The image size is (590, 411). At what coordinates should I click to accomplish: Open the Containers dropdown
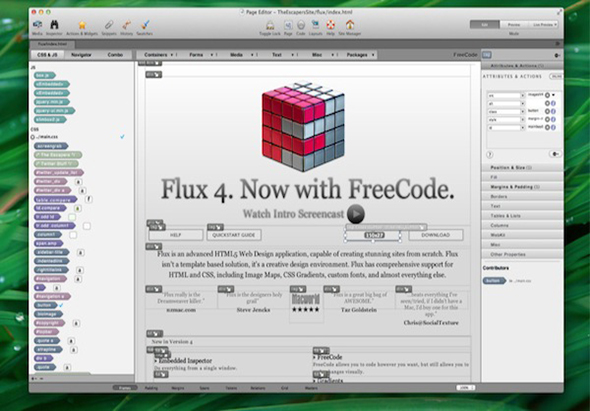(x=160, y=55)
